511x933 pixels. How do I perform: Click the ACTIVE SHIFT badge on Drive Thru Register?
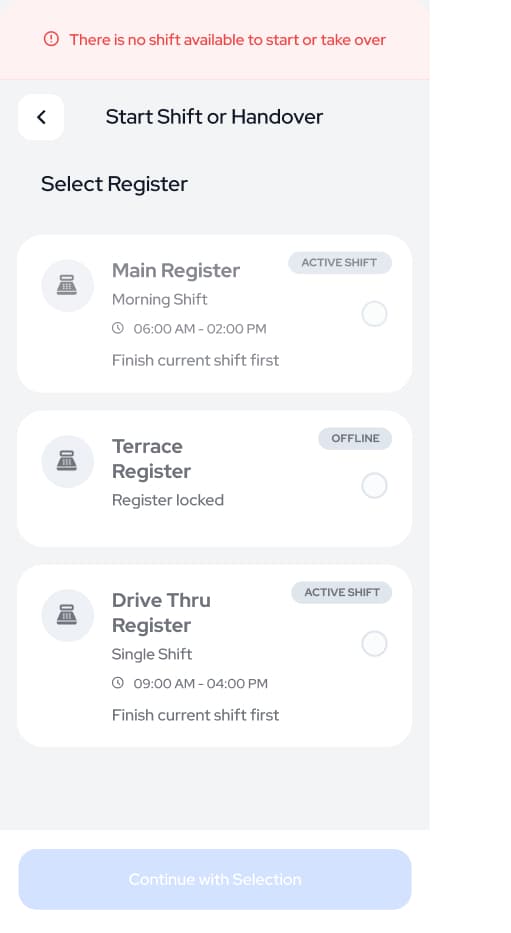click(x=341, y=592)
